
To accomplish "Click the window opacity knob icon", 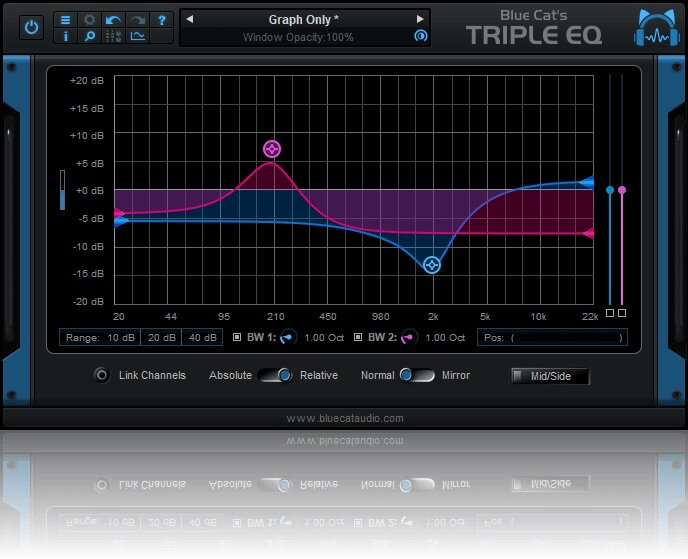I will [420, 36].
